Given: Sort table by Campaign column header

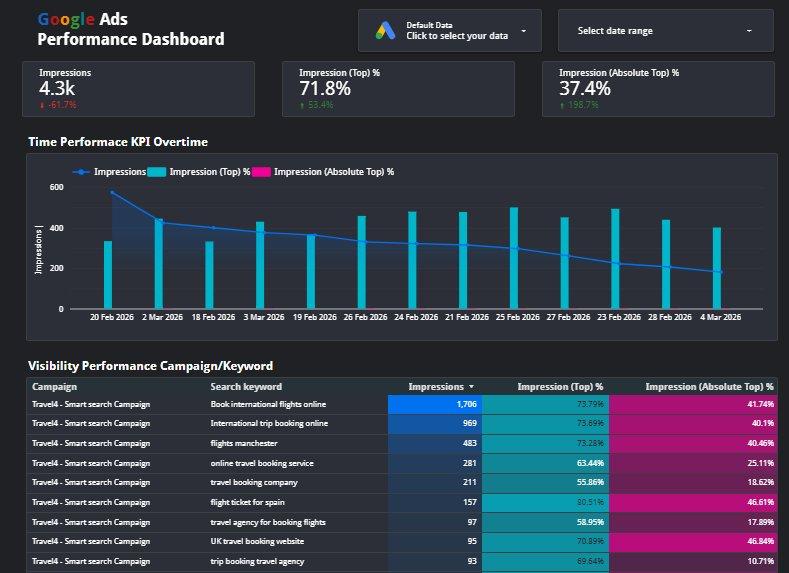Looking at the screenshot, I should (x=54, y=387).
